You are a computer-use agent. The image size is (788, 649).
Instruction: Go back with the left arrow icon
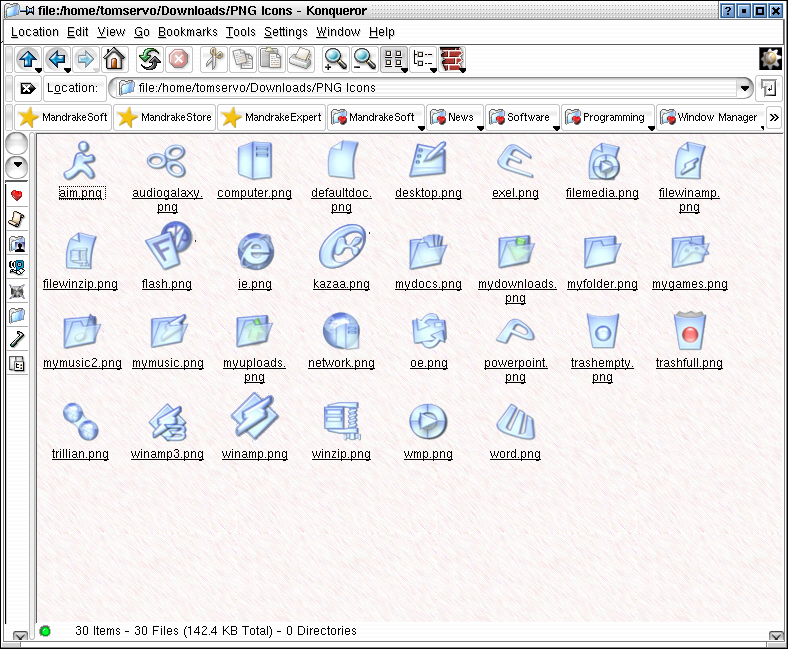[x=57, y=59]
